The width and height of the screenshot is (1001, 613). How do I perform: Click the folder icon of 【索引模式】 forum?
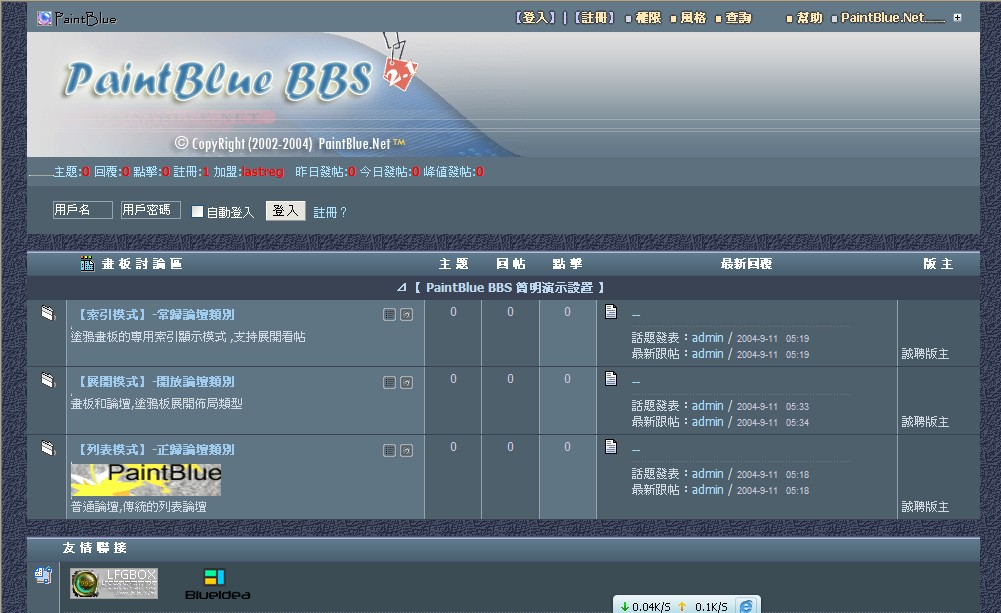point(48,313)
